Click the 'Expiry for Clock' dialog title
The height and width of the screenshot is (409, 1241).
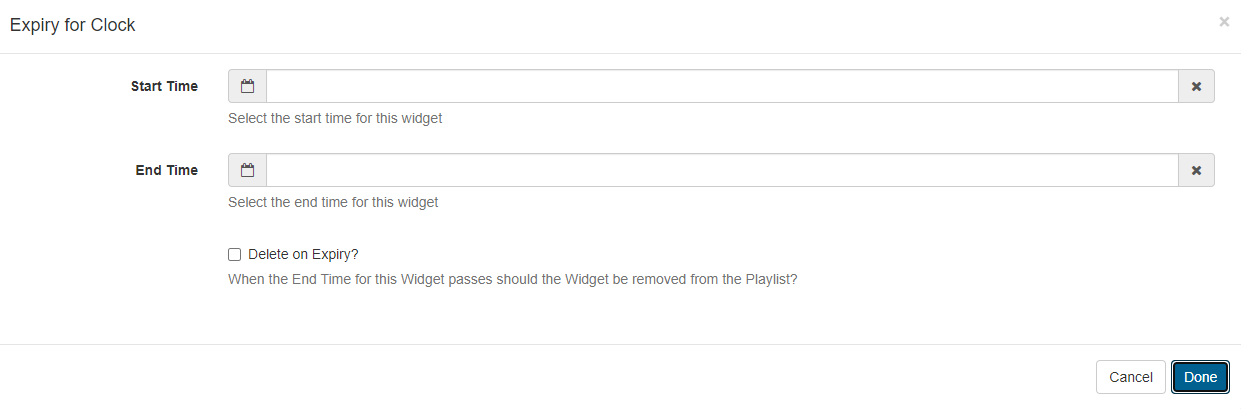point(72,25)
